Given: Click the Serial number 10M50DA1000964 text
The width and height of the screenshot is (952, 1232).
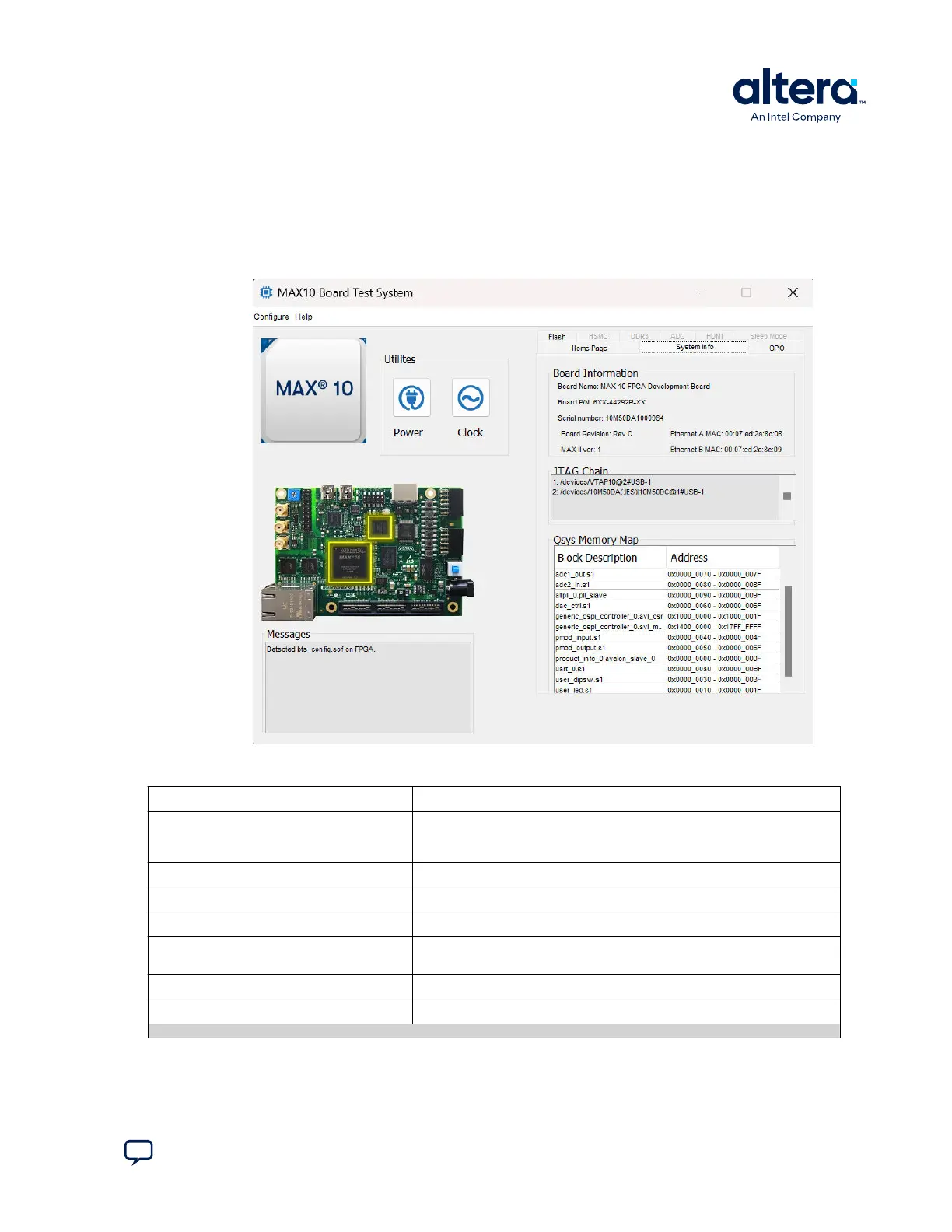Looking at the screenshot, I should [x=611, y=418].
